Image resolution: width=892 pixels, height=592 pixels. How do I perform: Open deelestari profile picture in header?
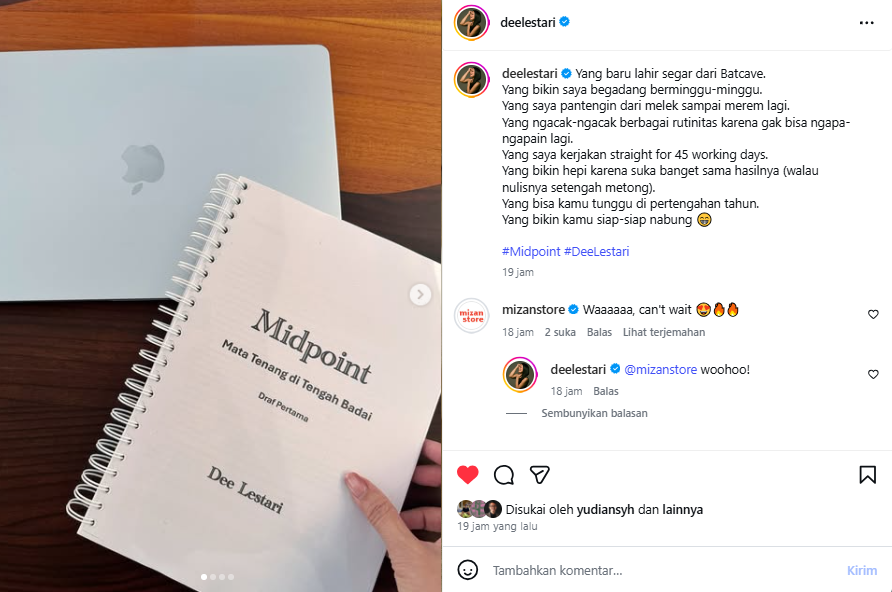point(472,23)
